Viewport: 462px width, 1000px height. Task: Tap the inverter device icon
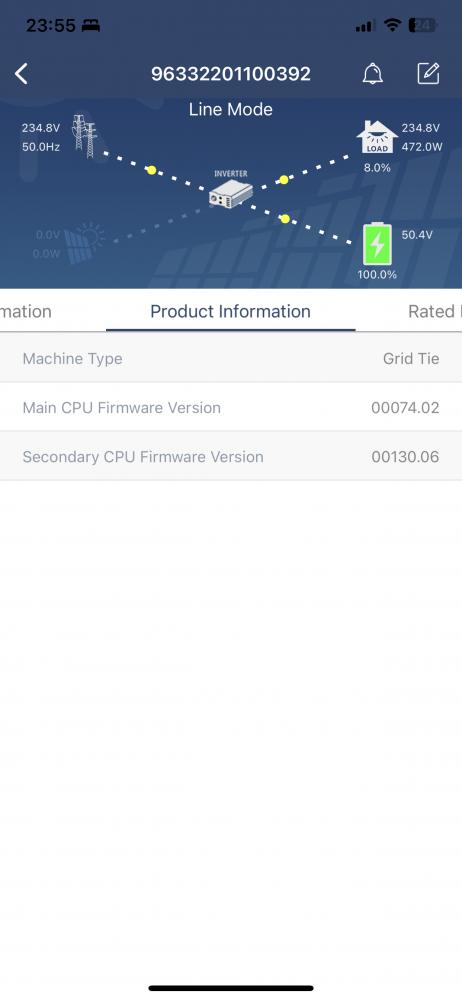[x=230, y=189]
